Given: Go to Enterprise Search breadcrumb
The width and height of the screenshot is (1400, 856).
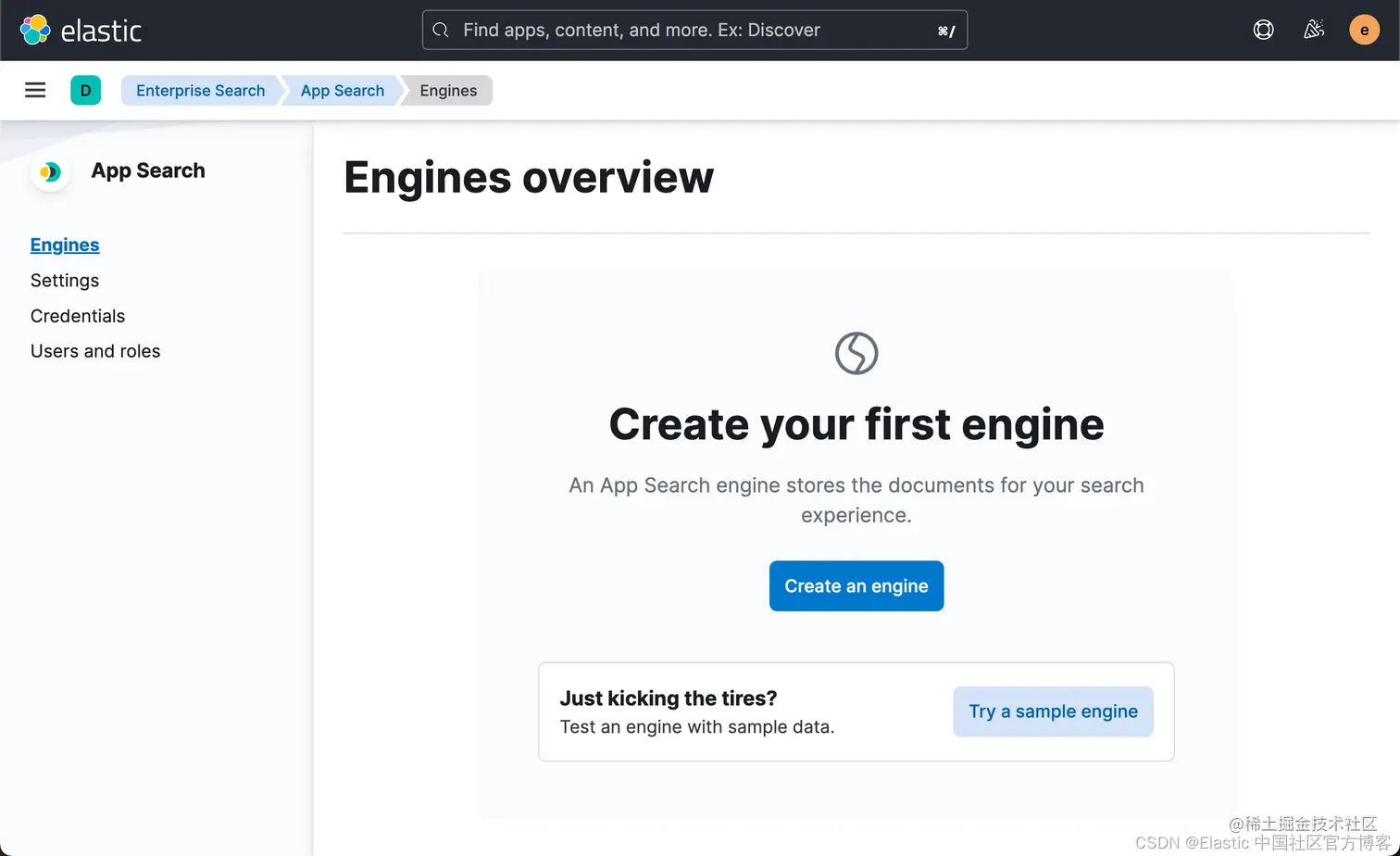Looking at the screenshot, I should (200, 90).
